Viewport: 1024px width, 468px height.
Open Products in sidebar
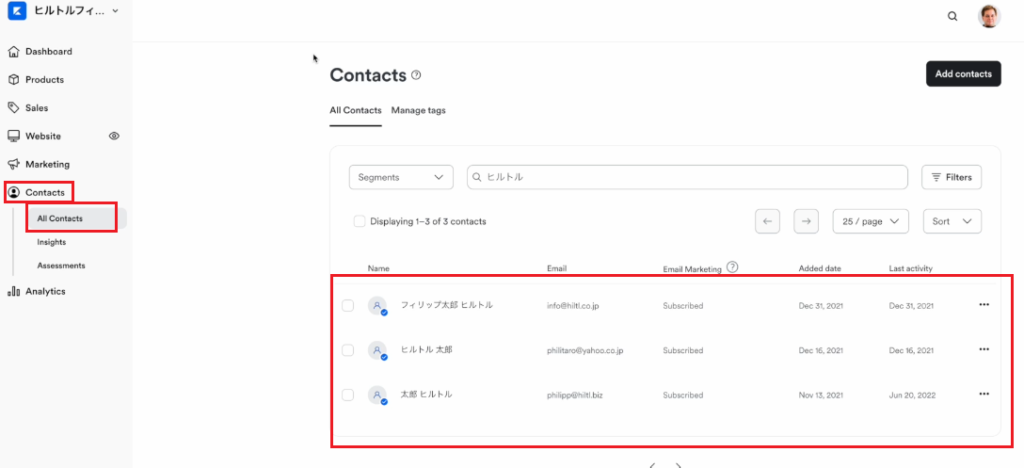click(x=44, y=80)
